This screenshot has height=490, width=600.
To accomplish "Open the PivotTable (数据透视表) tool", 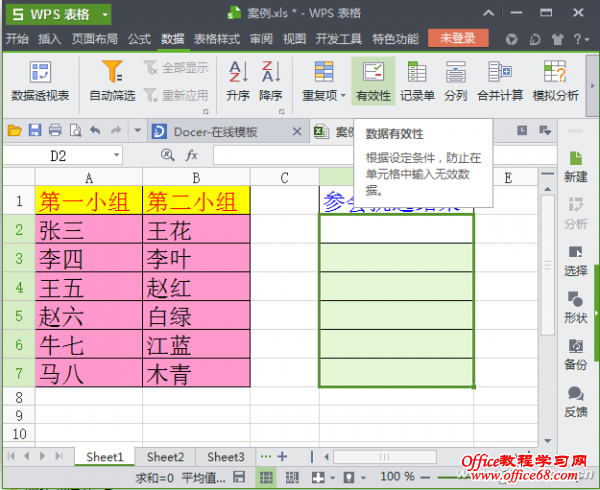I will click(x=40, y=82).
